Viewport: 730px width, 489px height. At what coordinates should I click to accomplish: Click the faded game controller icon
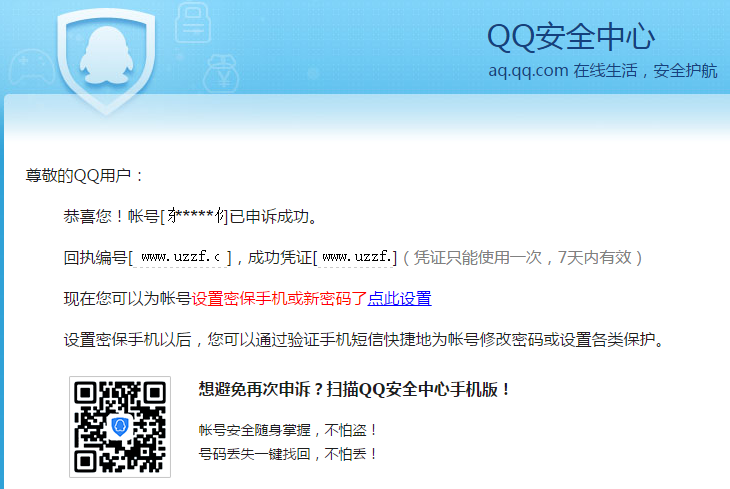(x=31, y=67)
